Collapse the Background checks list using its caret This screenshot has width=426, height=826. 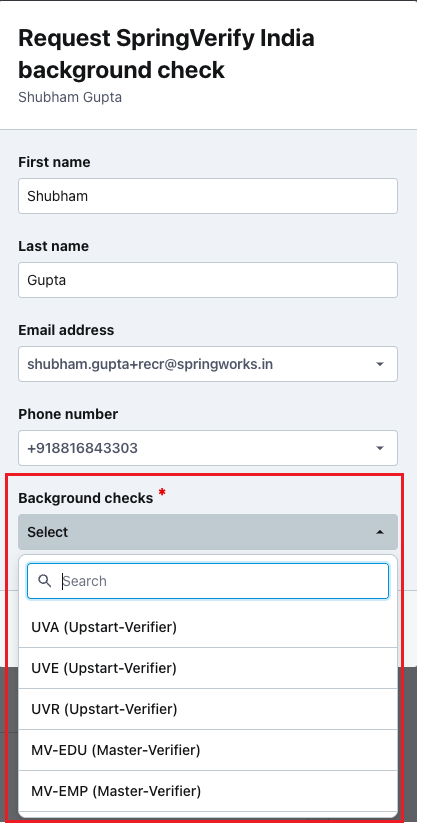coord(380,532)
